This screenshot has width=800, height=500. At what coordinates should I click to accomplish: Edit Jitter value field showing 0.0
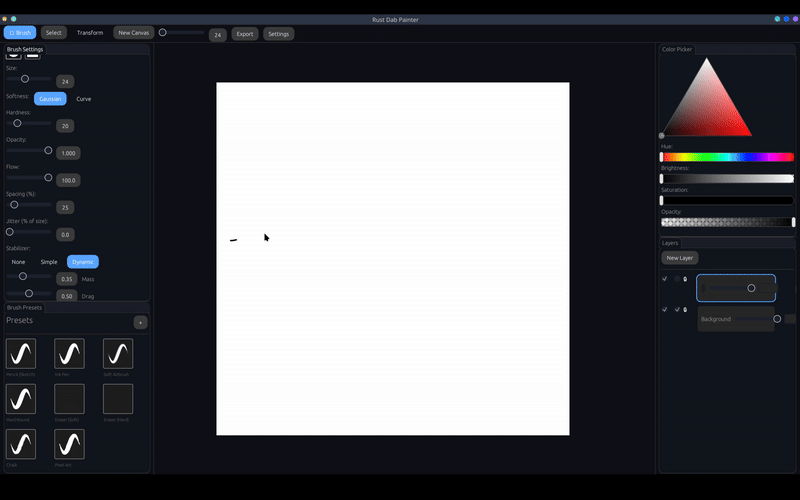pyautogui.click(x=65, y=235)
